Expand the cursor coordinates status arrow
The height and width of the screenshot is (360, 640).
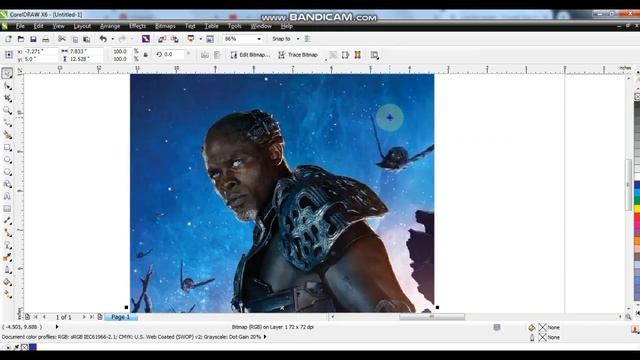[x=57, y=327]
